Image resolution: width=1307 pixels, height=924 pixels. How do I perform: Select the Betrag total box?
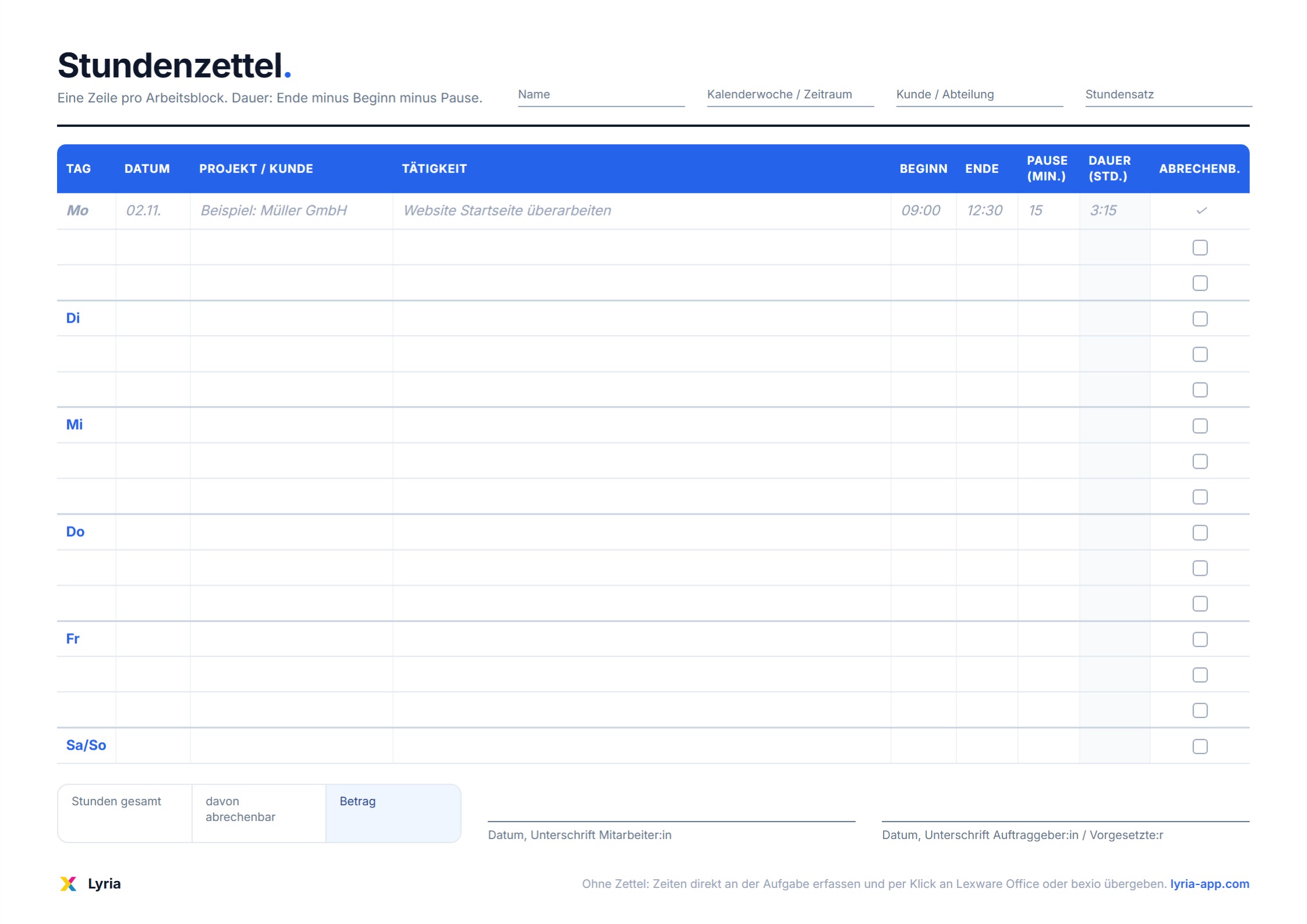click(x=393, y=813)
